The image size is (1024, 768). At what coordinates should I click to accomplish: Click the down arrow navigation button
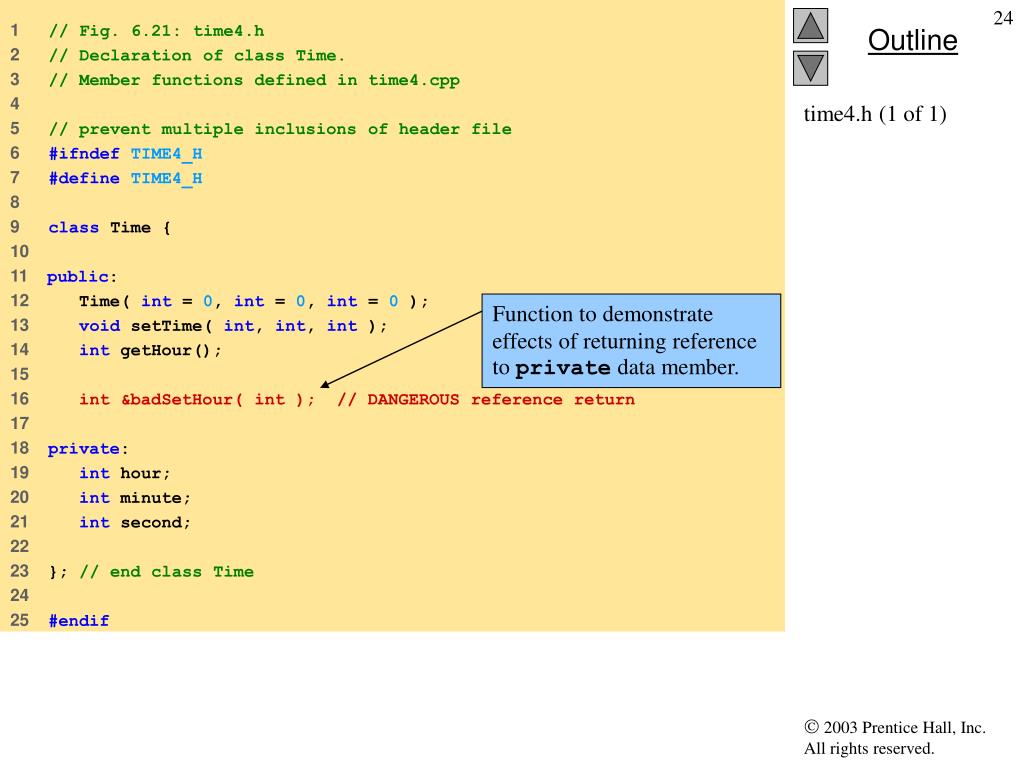[810, 68]
